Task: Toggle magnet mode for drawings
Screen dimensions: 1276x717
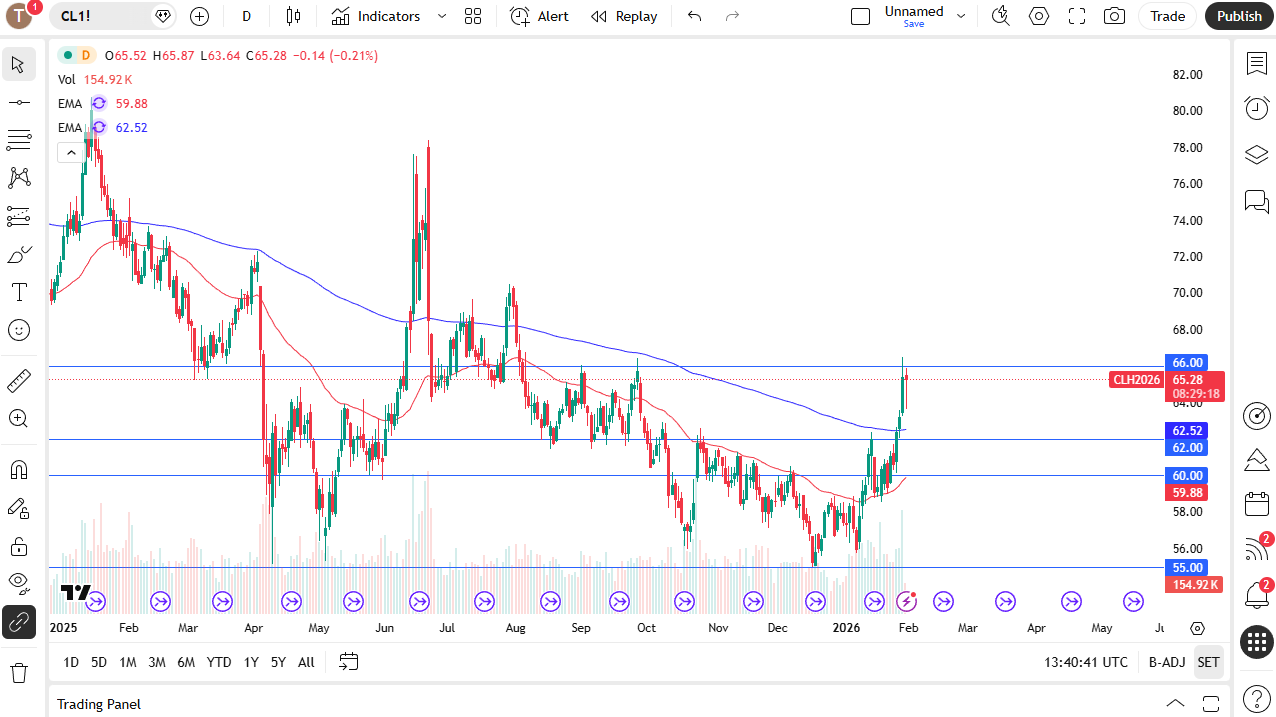Action: 18,470
